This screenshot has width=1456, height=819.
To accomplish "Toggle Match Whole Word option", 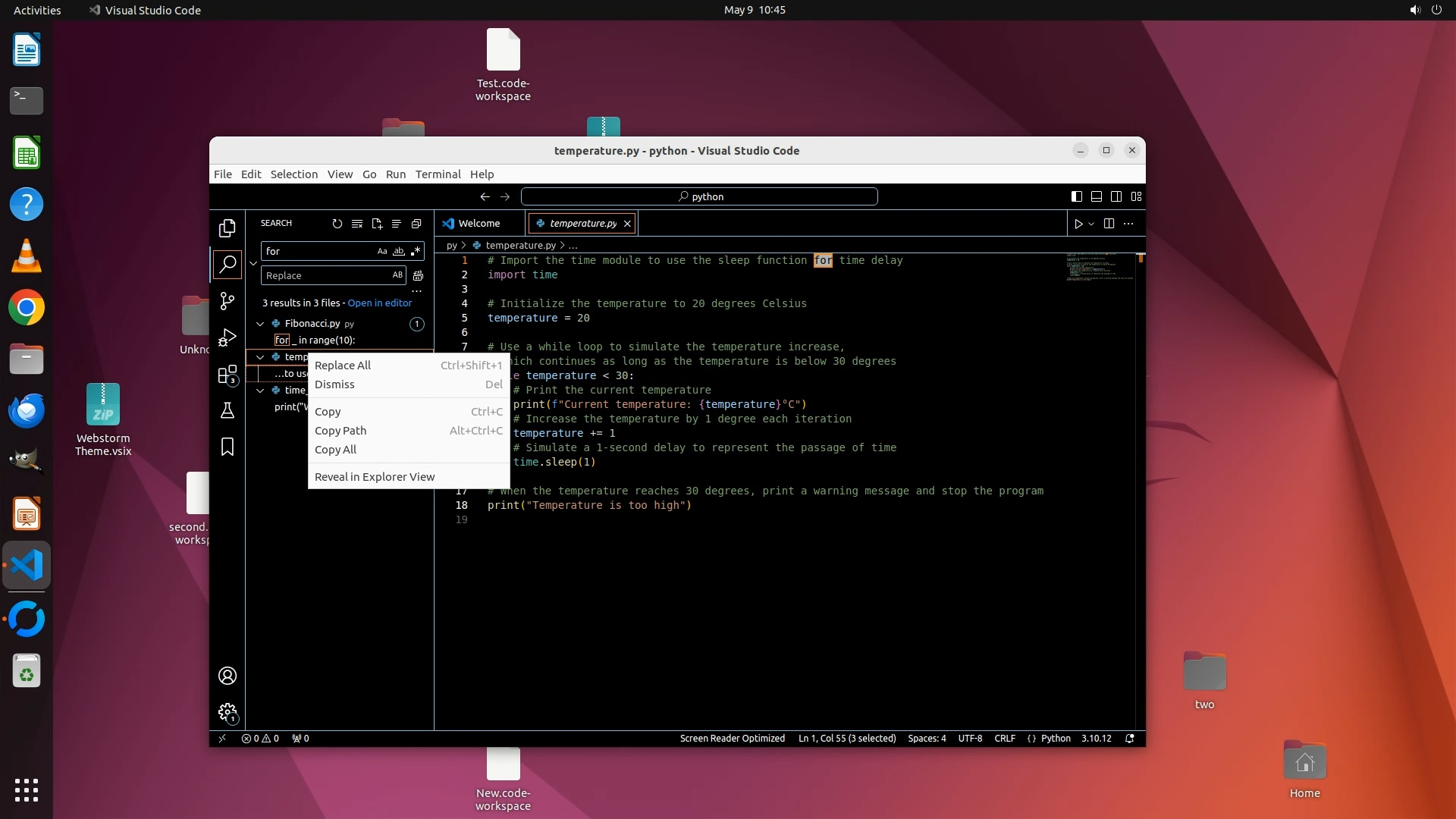I will click(399, 251).
